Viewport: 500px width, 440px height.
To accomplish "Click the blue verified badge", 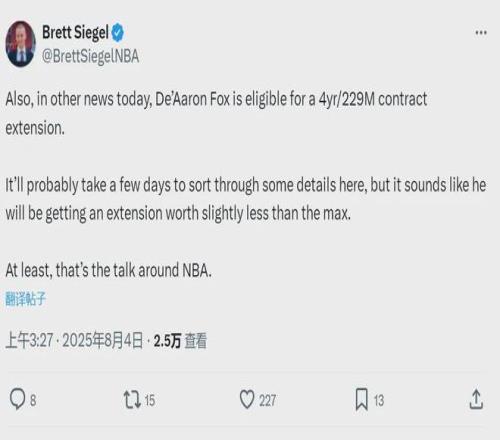I will pos(118,33).
